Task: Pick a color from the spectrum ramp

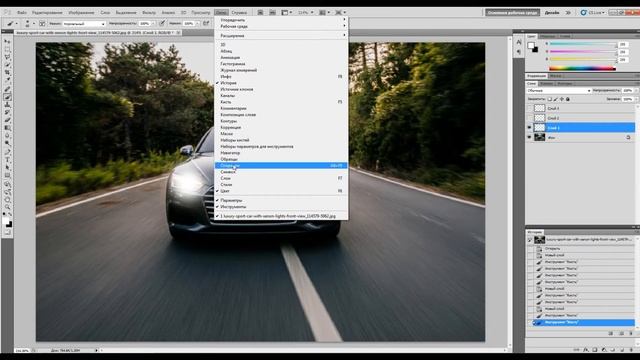Action: (x=582, y=69)
